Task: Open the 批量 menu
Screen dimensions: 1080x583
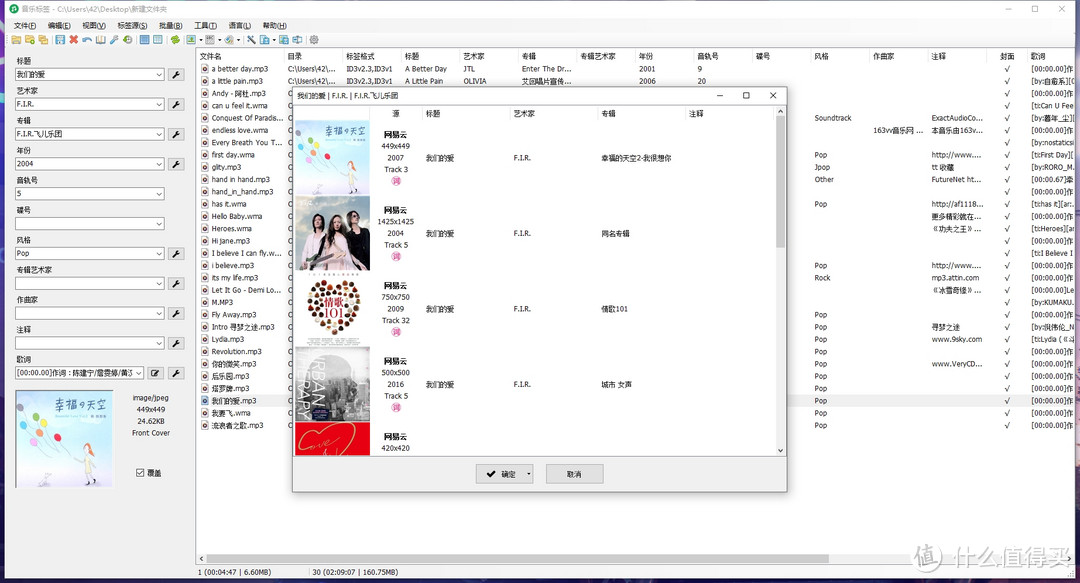Action: pyautogui.click(x=169, y=25)
